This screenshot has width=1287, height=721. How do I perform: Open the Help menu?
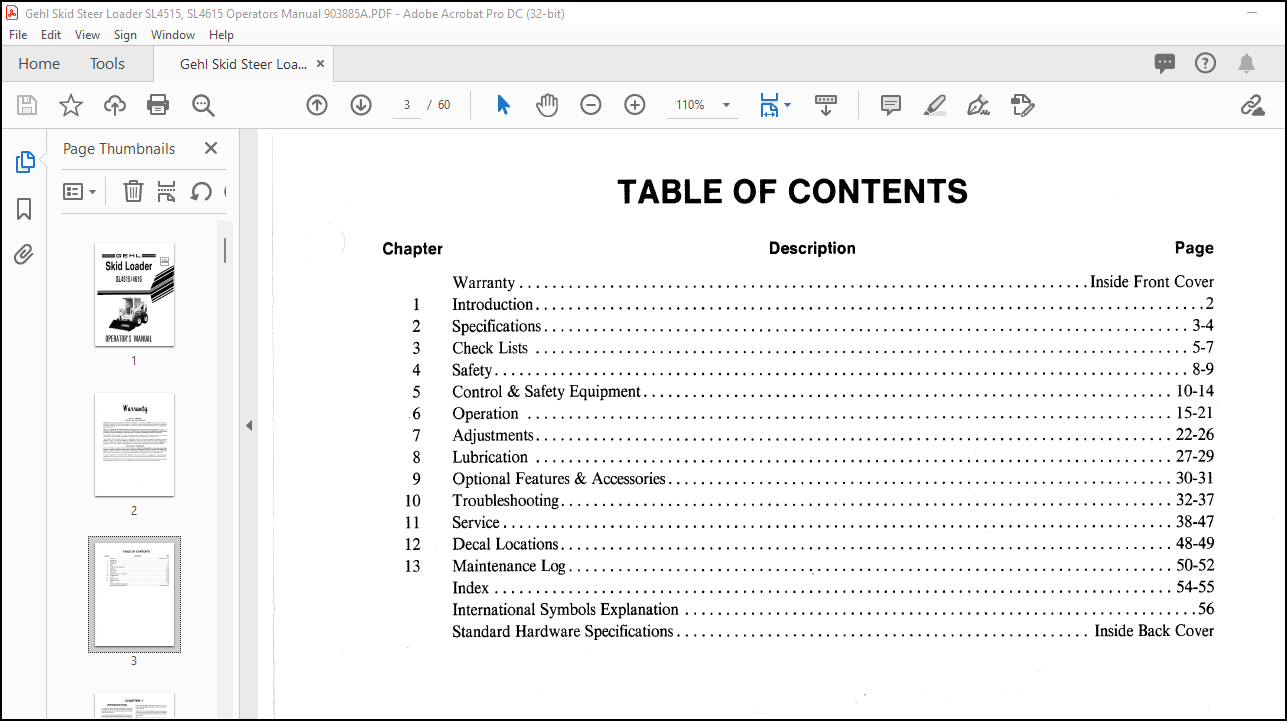[x=221, y=35]
